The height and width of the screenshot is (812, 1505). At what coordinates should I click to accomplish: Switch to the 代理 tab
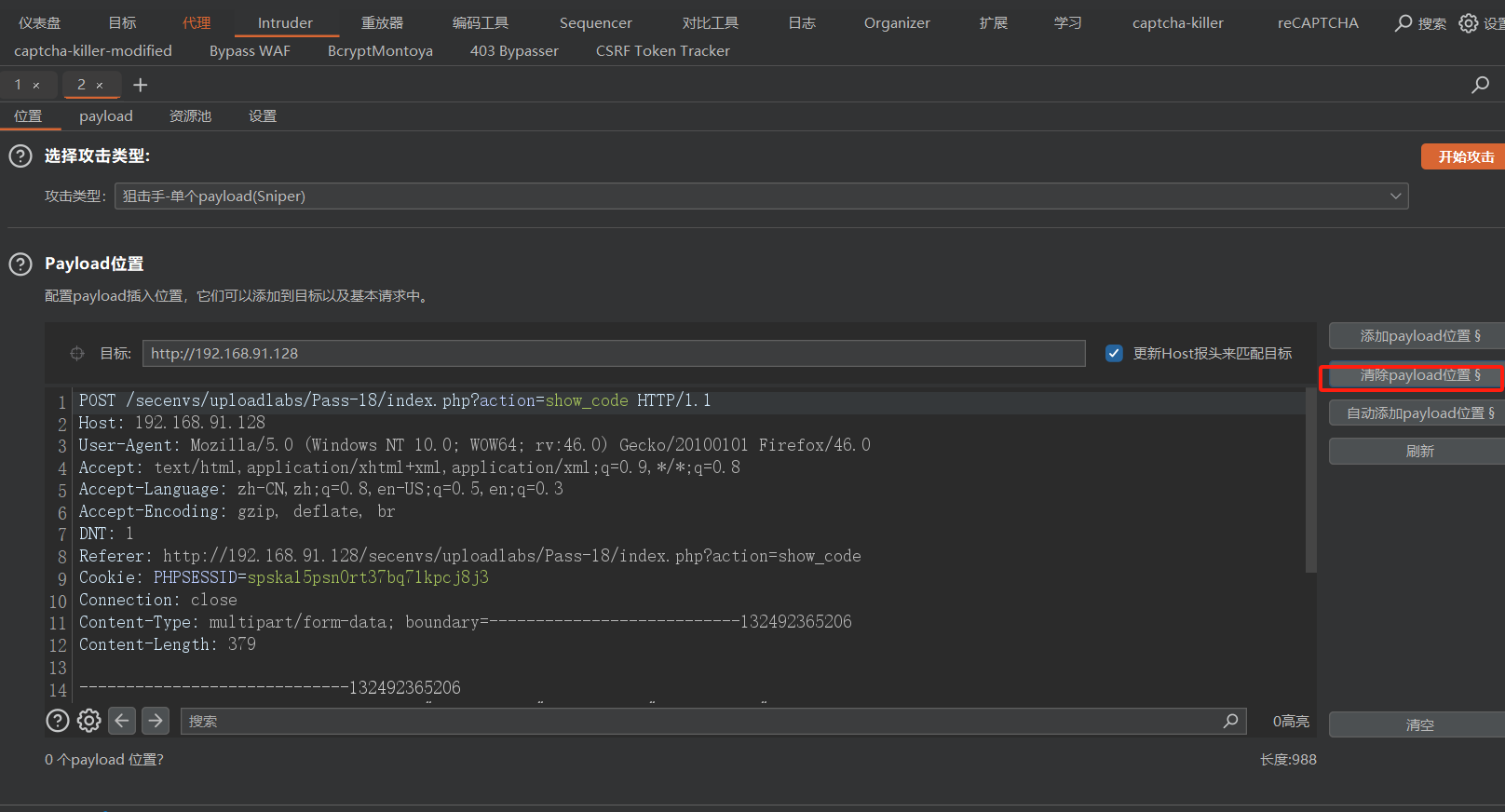pos(197,22)
